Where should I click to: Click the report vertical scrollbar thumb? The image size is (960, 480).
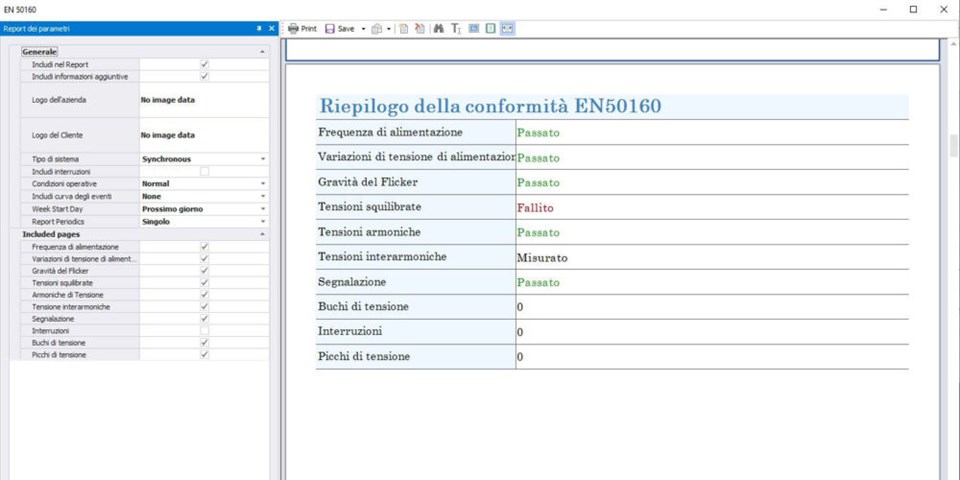pyautogui.click(x=953, y=146)
